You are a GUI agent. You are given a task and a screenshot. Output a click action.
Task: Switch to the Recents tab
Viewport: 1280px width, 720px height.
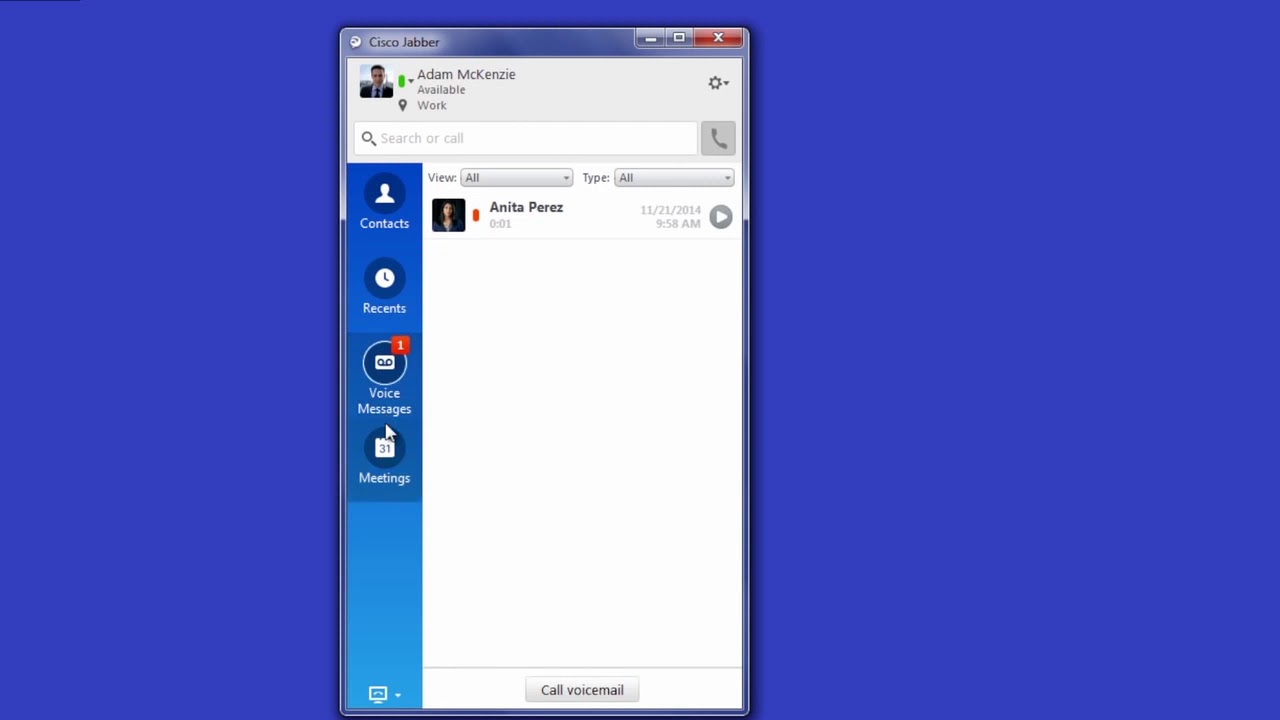[384, 287]
